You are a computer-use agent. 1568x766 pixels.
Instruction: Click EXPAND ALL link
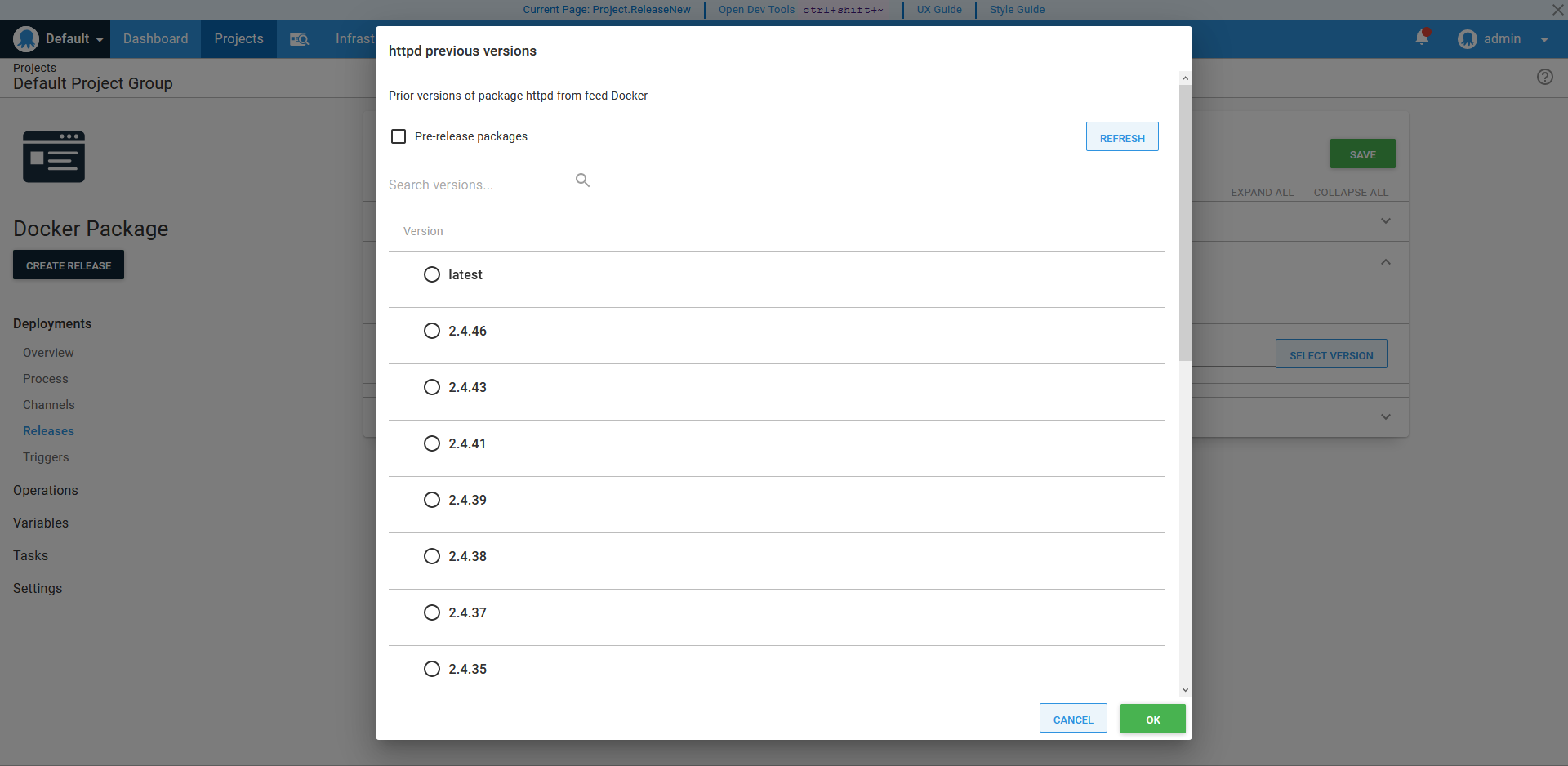click(x=1263, y=193)
